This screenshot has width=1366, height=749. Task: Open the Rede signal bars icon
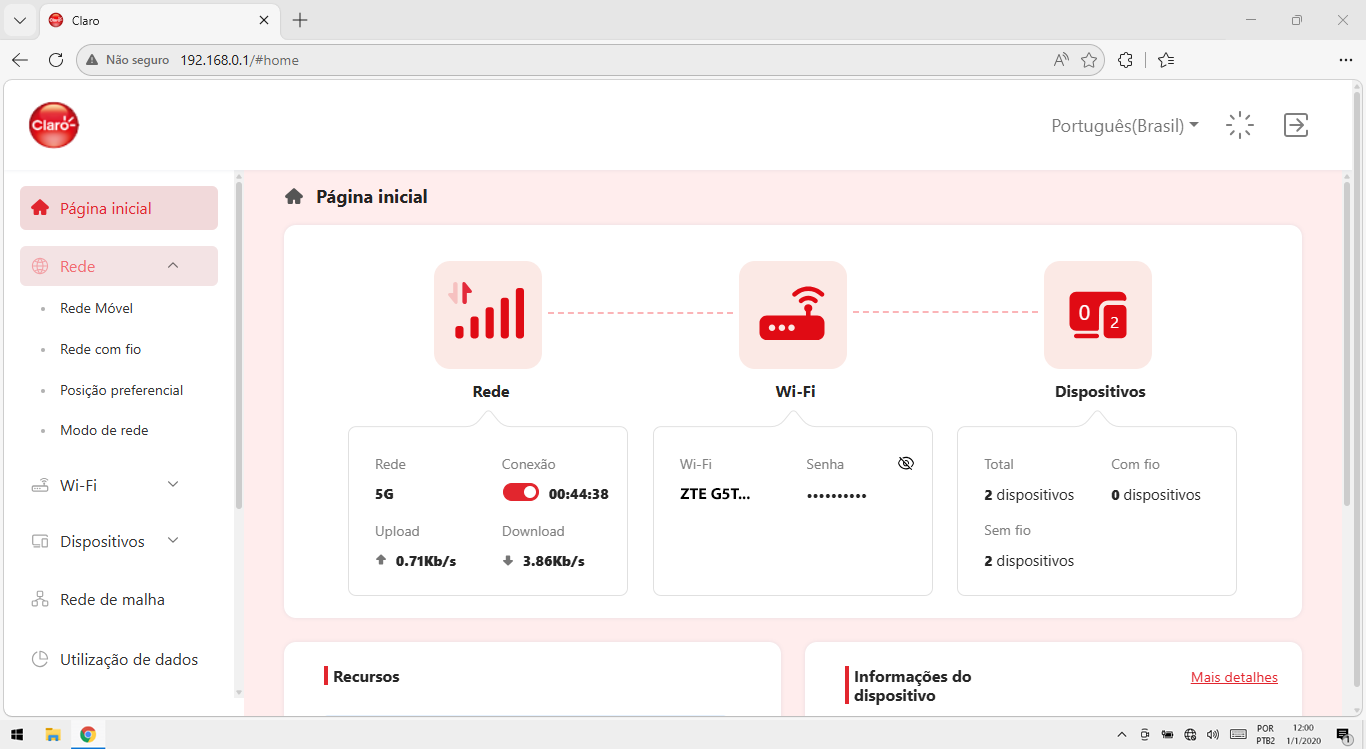pos(488,315)
